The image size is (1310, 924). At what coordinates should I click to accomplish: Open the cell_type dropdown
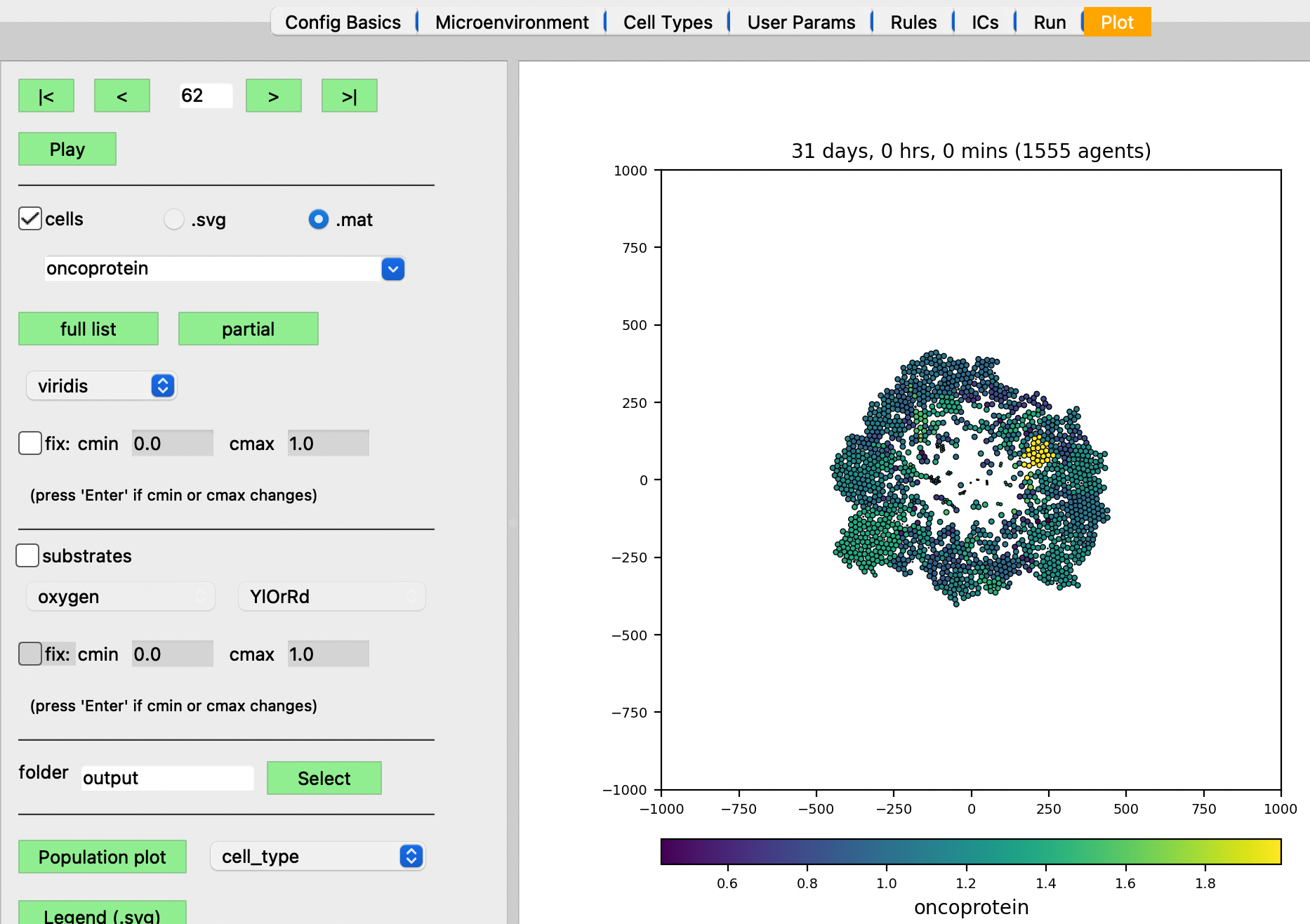(318, 856)
